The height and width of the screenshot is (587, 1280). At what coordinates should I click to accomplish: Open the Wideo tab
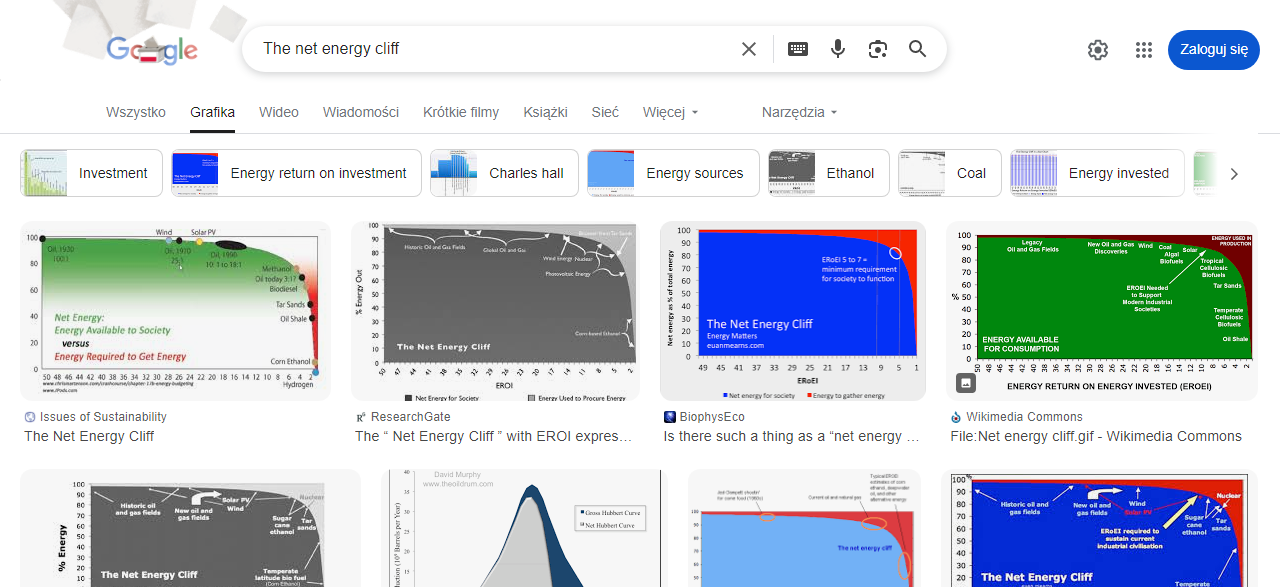279,112
